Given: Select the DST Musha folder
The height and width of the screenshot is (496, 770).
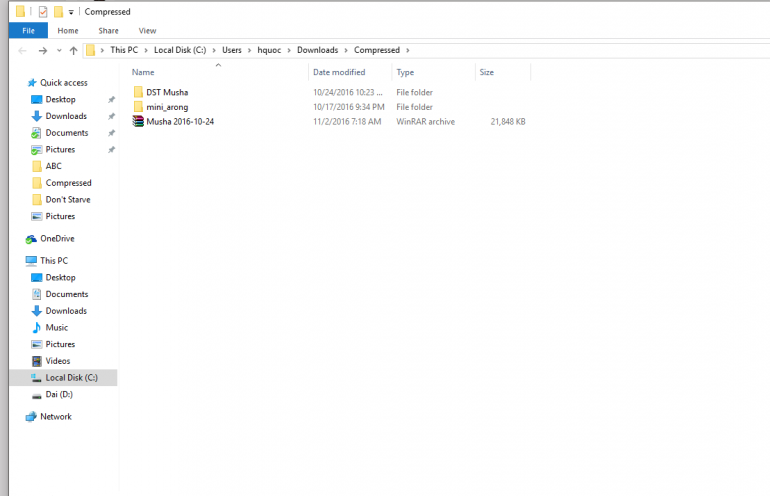Looking at the screenshot, I should (166, 92).
